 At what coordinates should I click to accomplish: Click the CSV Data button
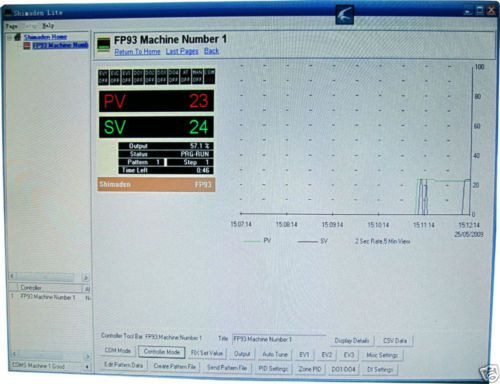click(x=395, y=341)
